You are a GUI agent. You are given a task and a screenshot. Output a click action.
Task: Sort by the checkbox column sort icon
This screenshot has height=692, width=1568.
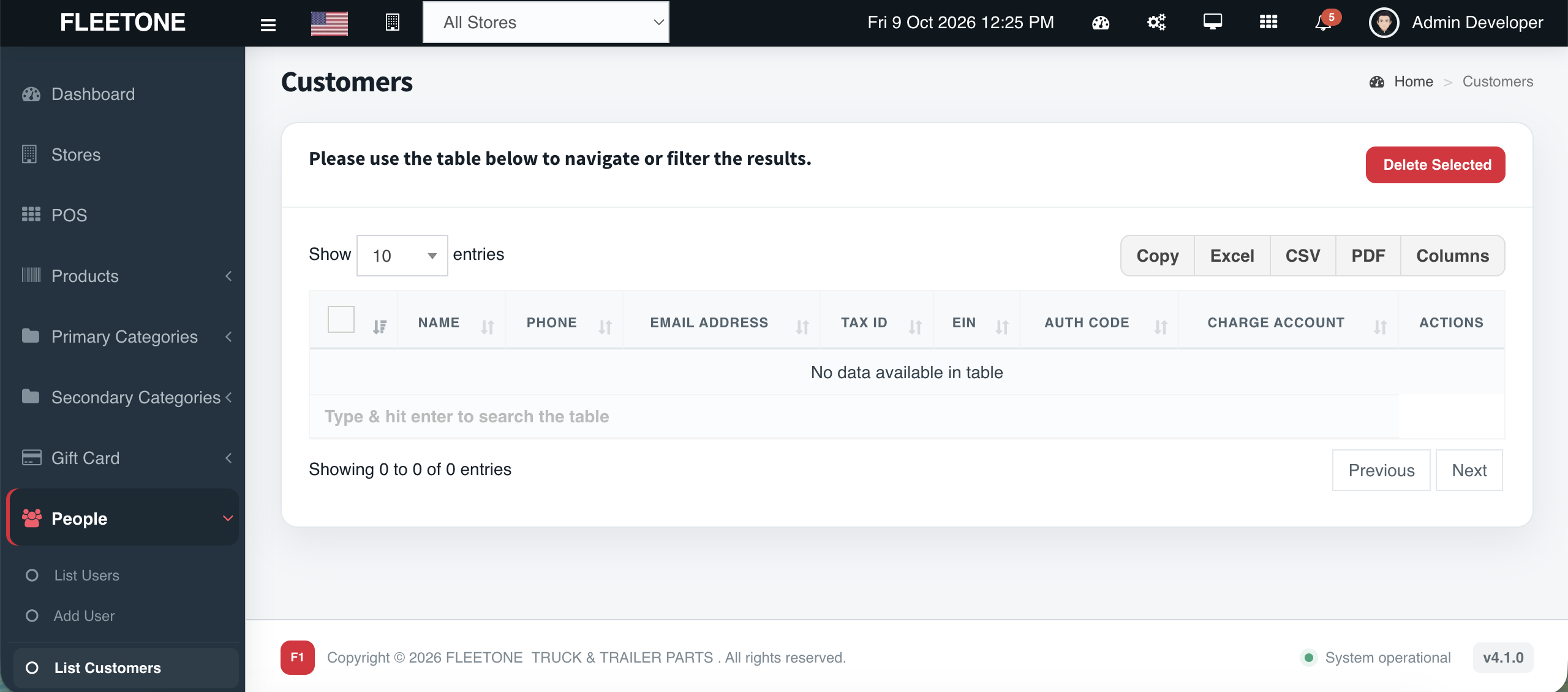click(x=380, y=327)
